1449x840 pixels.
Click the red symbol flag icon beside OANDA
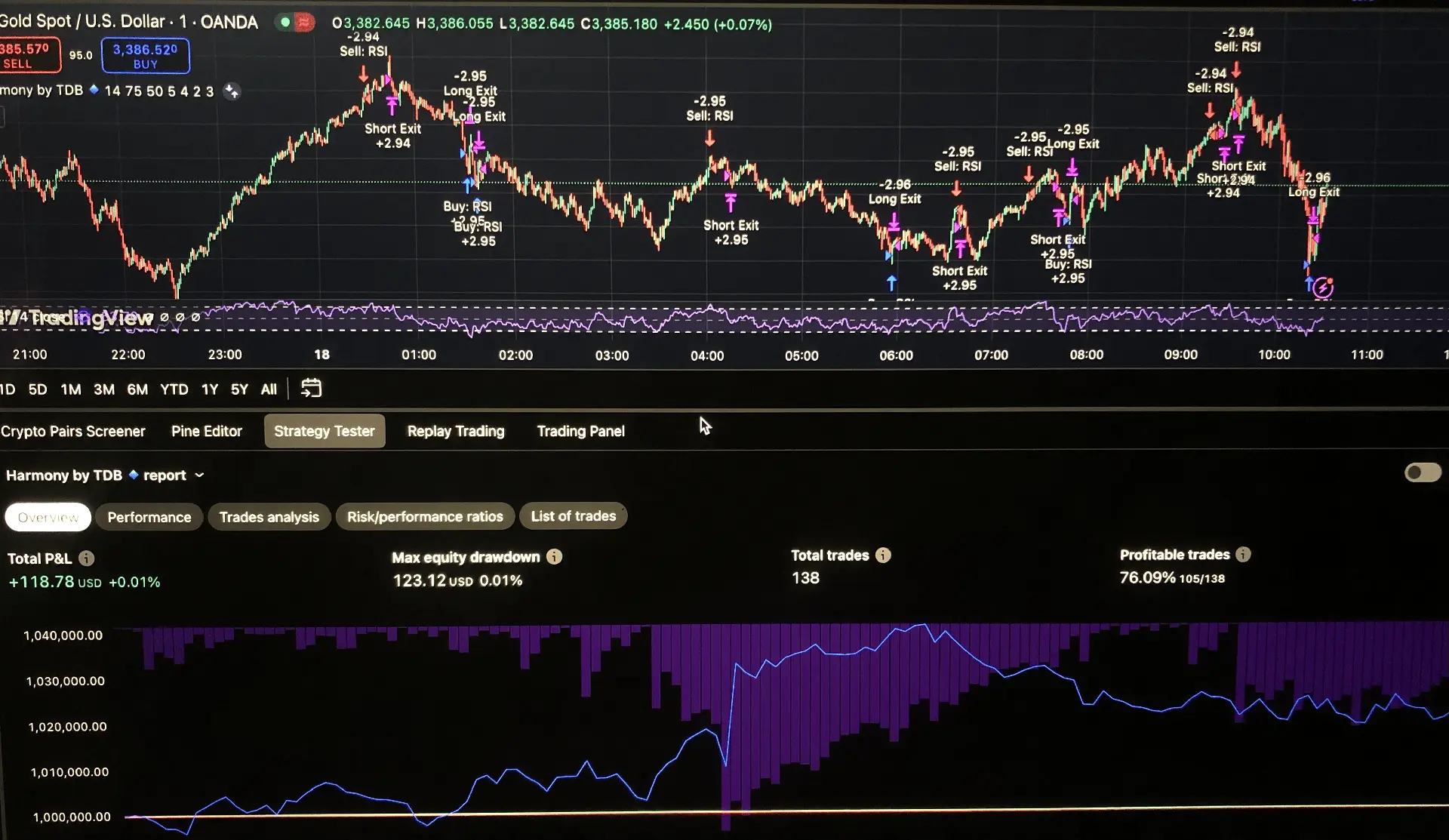point(304,23)
